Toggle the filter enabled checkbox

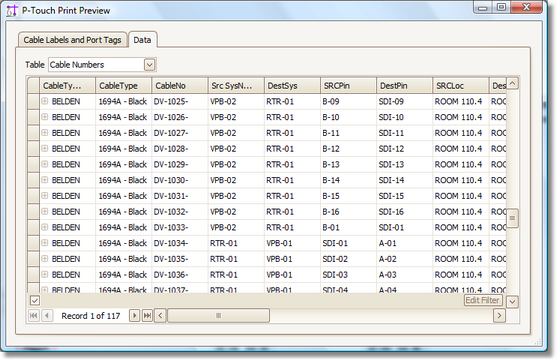34,301
